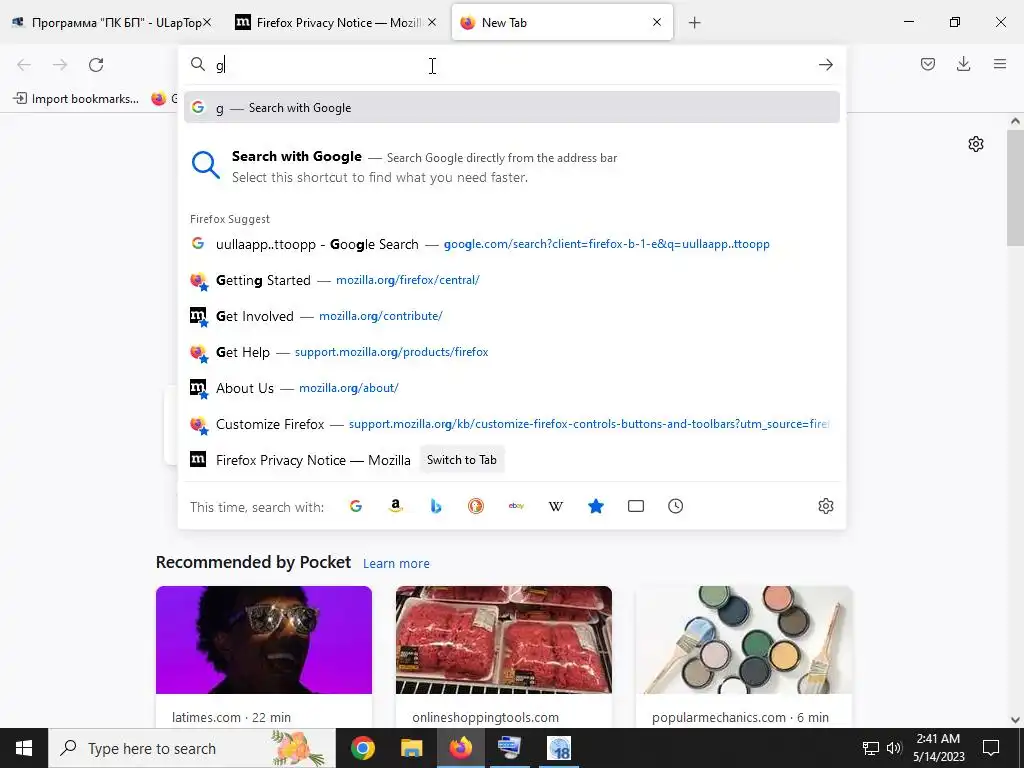Viewport: 1024px width, 768px height.
Task: Search open tabs using the tabs icon
Action: 635,506
